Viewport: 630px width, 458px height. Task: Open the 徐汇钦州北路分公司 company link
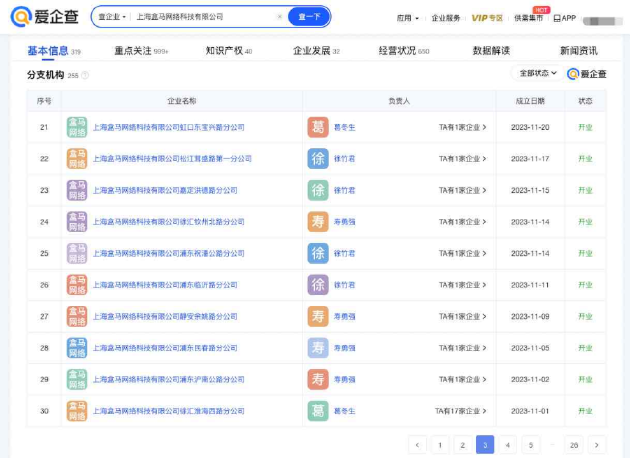[x=169, y=222]
